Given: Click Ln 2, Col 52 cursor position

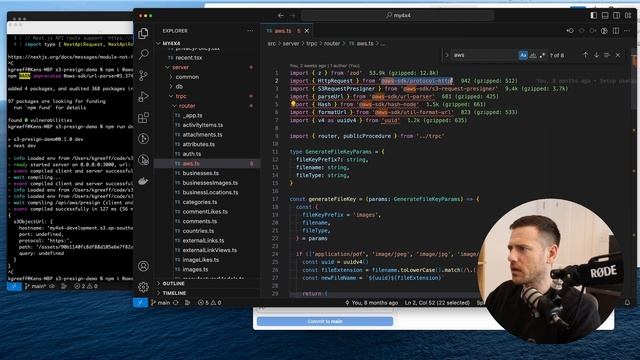Looking at the screenshot, I should tap(437, 302).
